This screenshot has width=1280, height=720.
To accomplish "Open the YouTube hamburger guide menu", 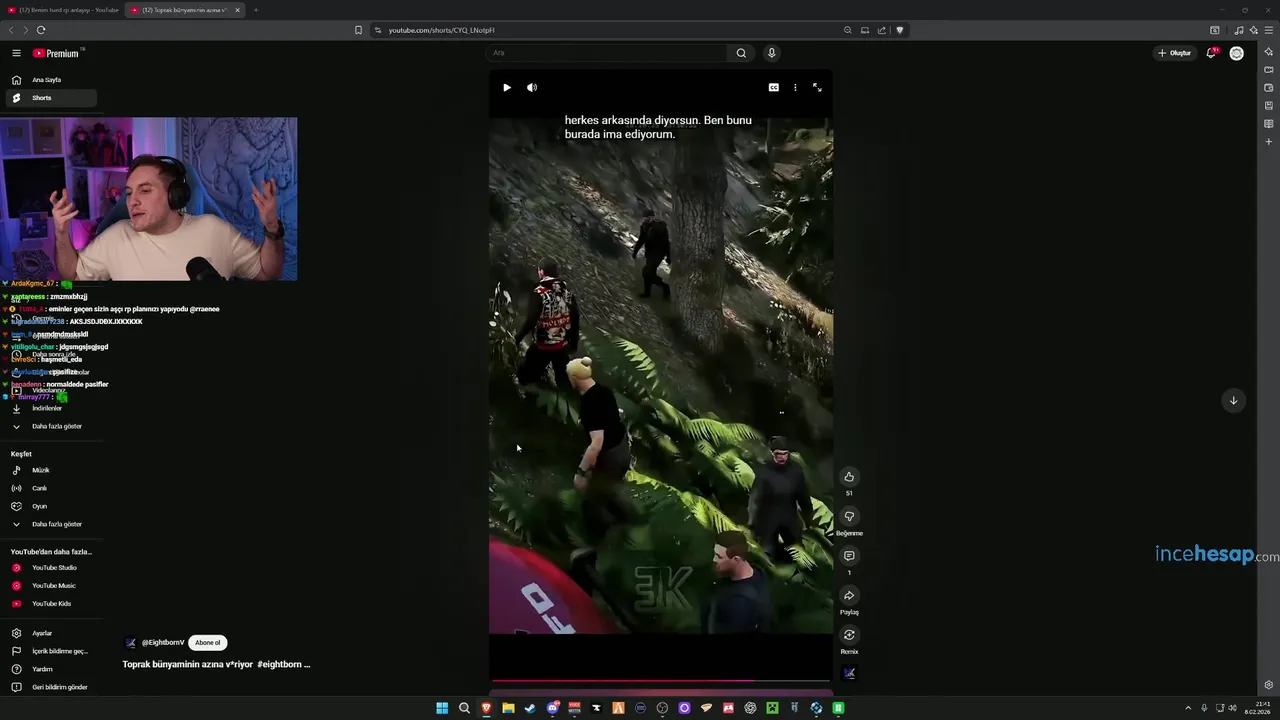I will 16,53.
